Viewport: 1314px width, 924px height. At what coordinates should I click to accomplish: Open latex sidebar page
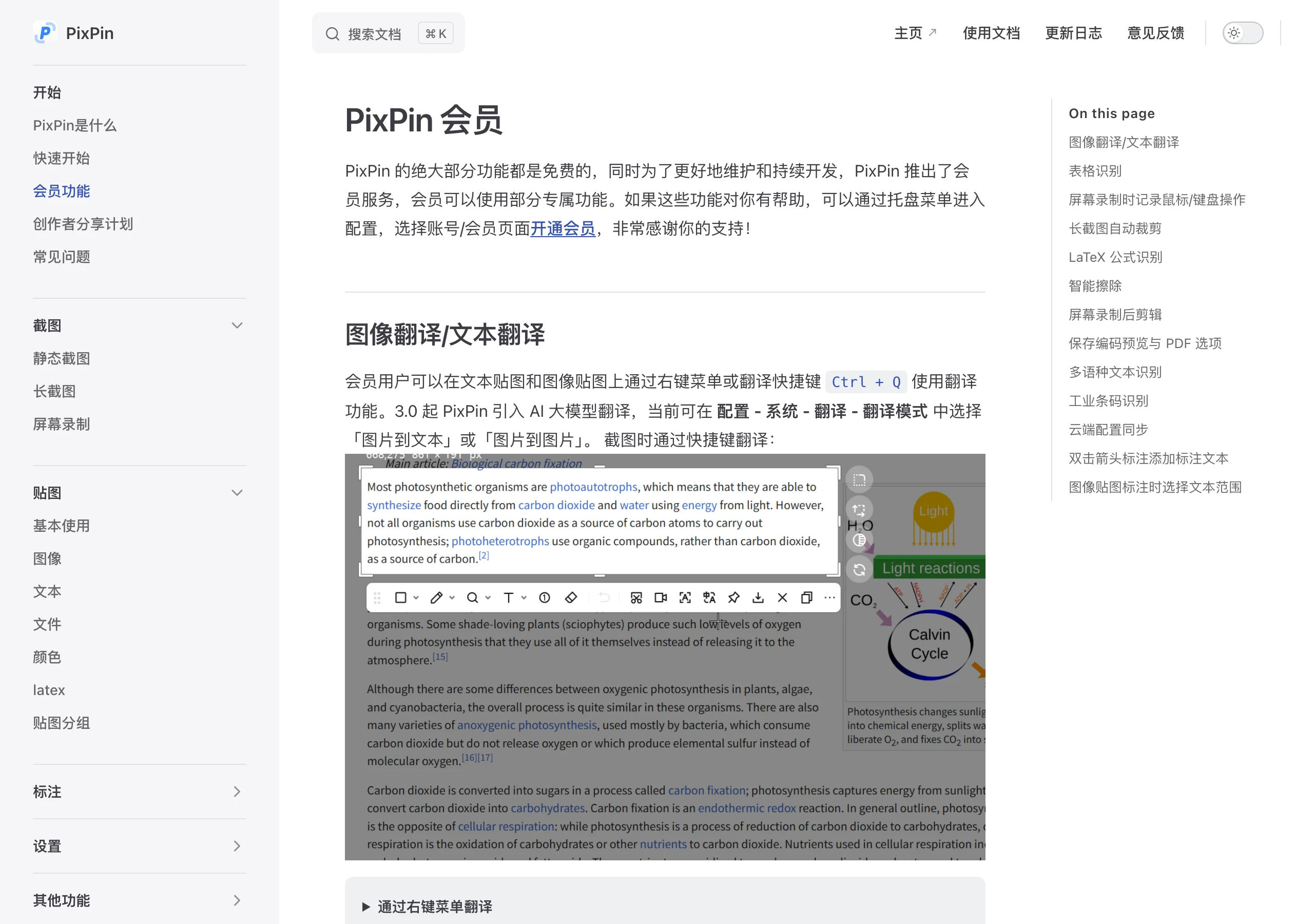tap(49, 690)
